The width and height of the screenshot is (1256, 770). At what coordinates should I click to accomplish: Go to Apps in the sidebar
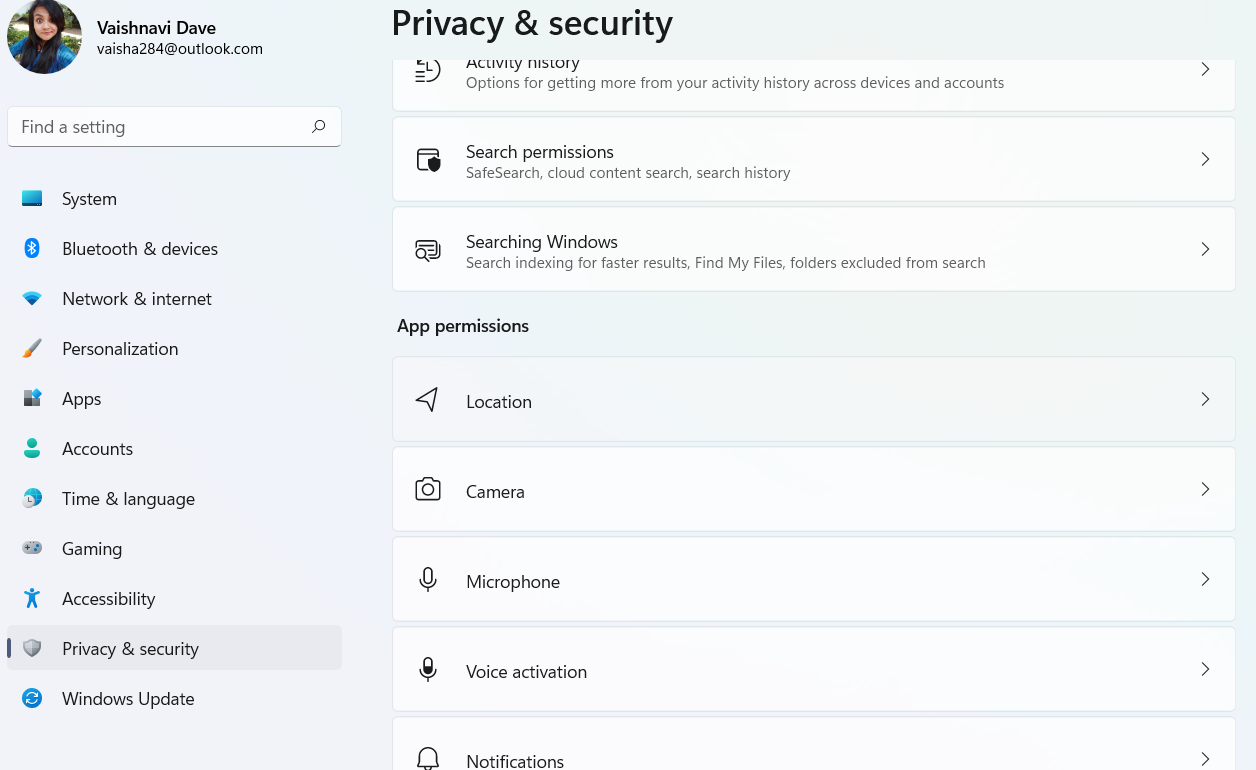[x=81, y=398]
